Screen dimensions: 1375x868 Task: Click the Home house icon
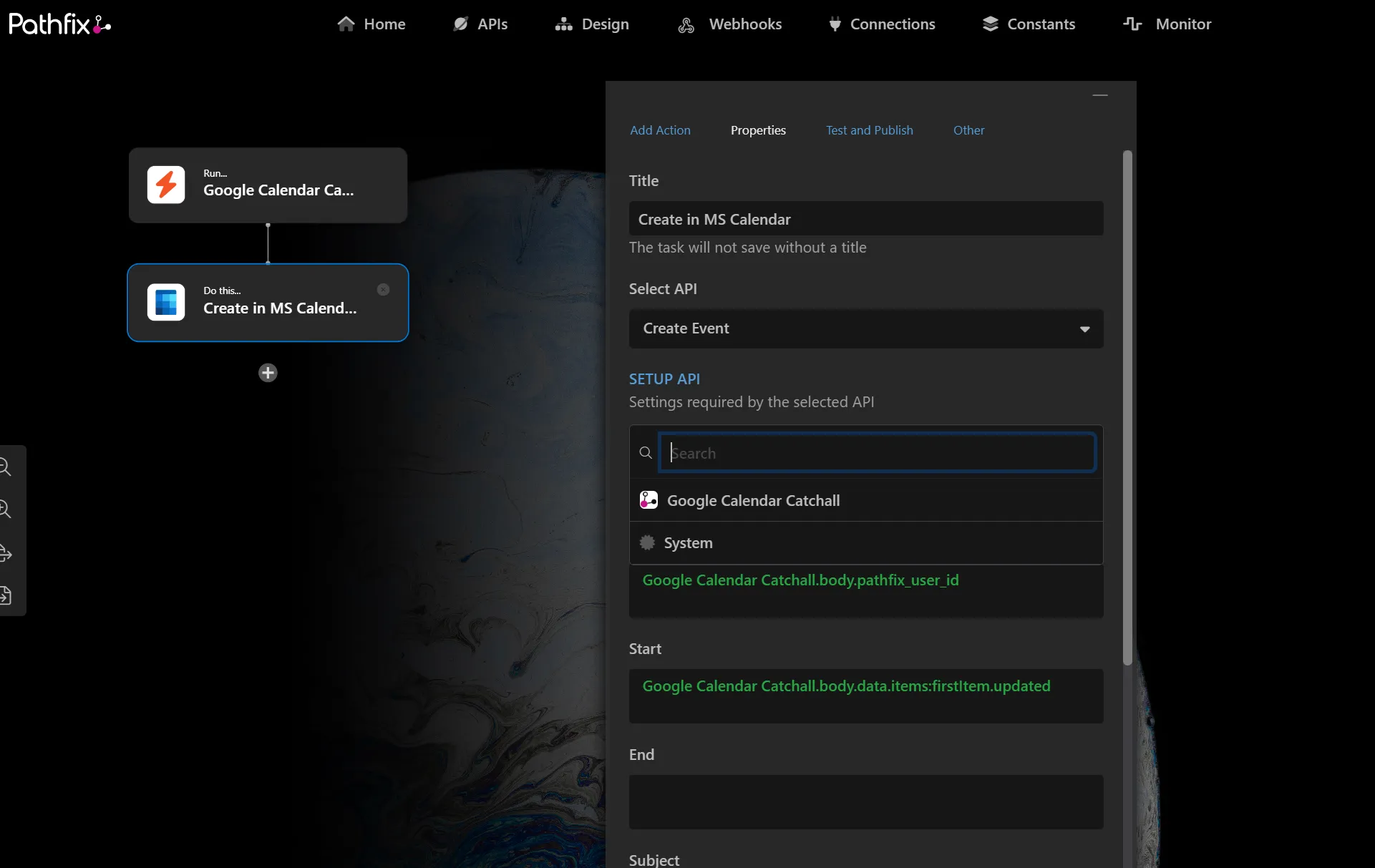pos(346,24)
